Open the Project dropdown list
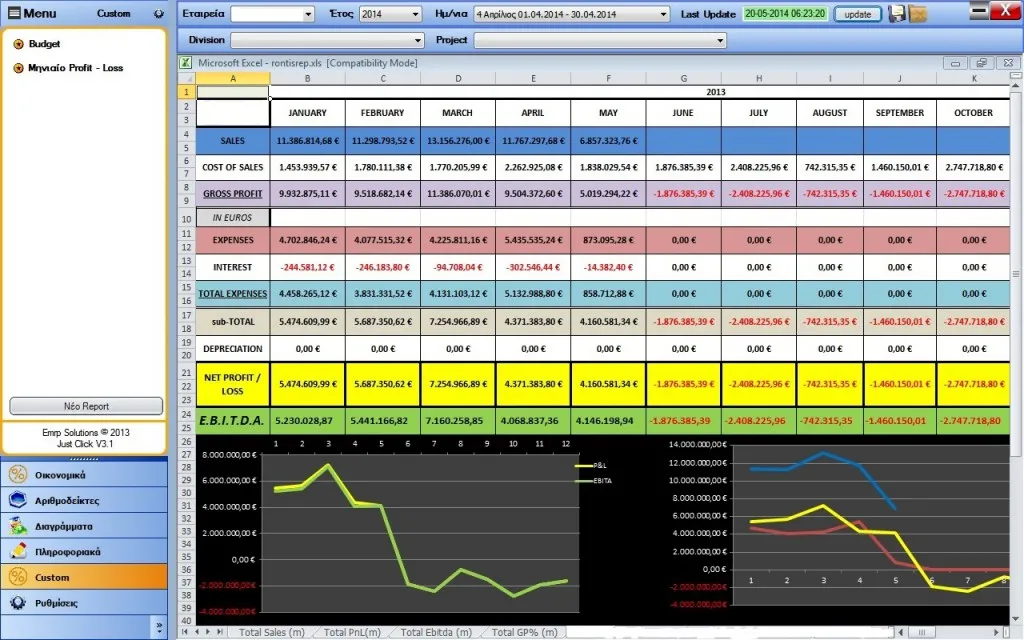This screenshot has height=640, width=1024. [x=720, y=40]
